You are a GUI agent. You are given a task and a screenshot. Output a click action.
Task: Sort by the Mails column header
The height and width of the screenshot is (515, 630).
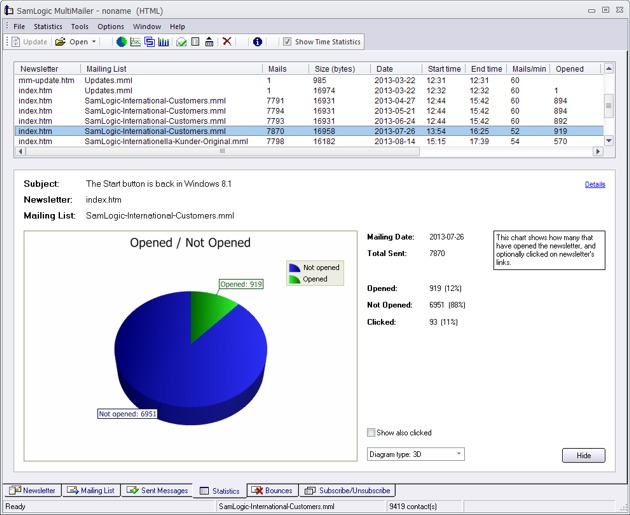tap(285, 69)
